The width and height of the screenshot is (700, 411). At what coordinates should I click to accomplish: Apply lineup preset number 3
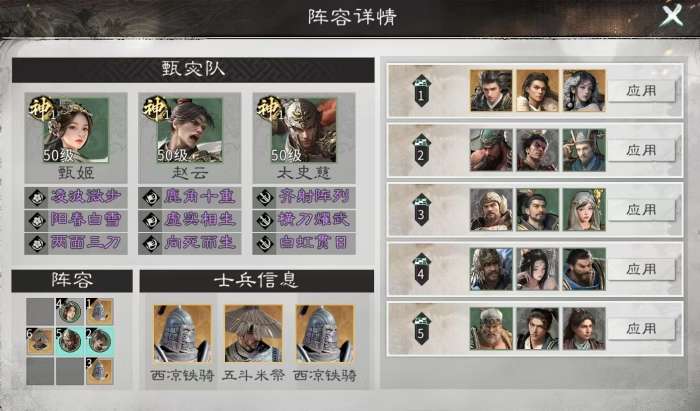pos(641,210)
